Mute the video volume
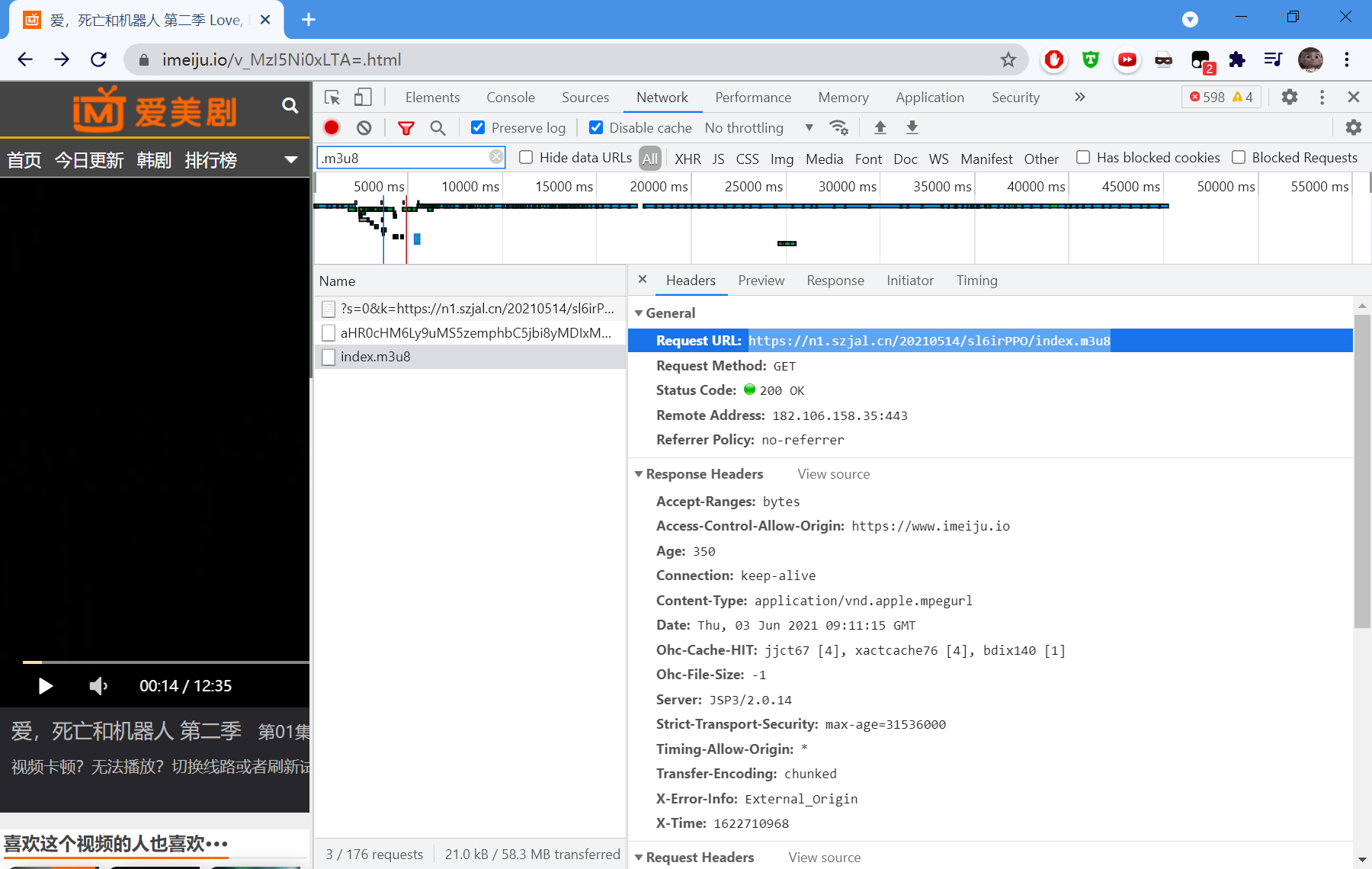The image size is (1372, 869). tap(99, 686)
